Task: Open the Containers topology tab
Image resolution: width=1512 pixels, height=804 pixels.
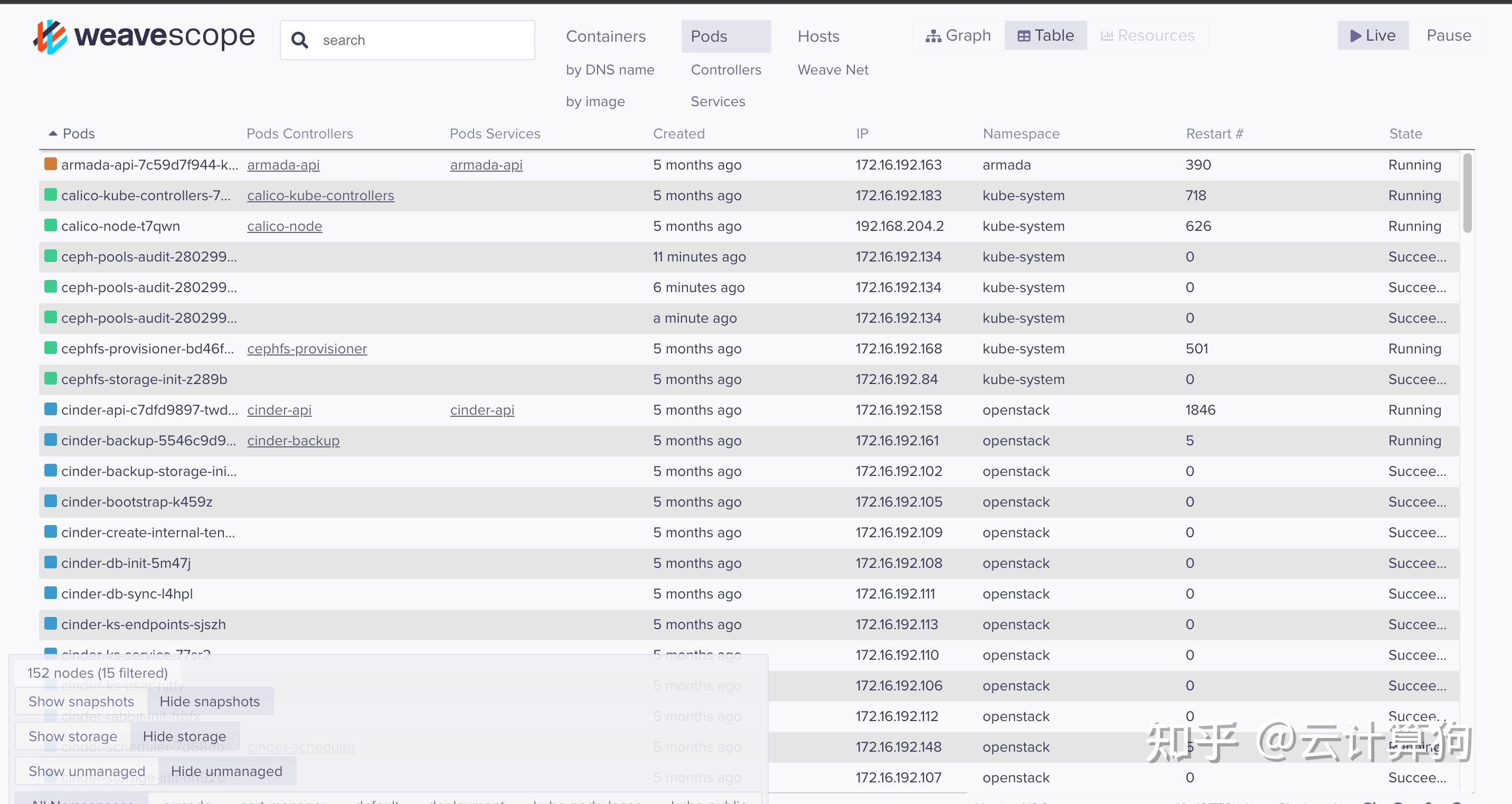Action: [605, 36]
